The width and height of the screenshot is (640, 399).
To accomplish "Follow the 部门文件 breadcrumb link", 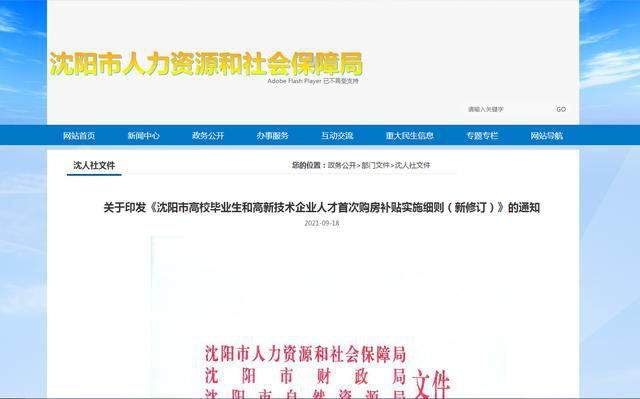I will [376, 165].
